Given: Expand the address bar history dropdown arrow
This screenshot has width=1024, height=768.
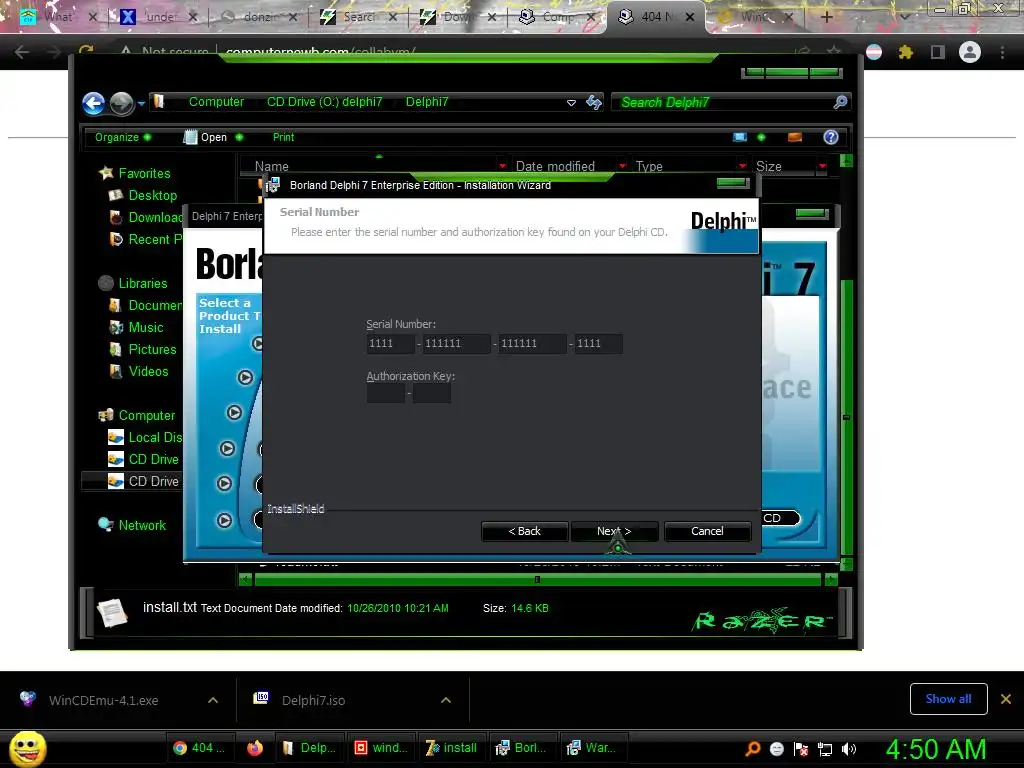Looking at the screenshot, I should click(x=571, y=103).
